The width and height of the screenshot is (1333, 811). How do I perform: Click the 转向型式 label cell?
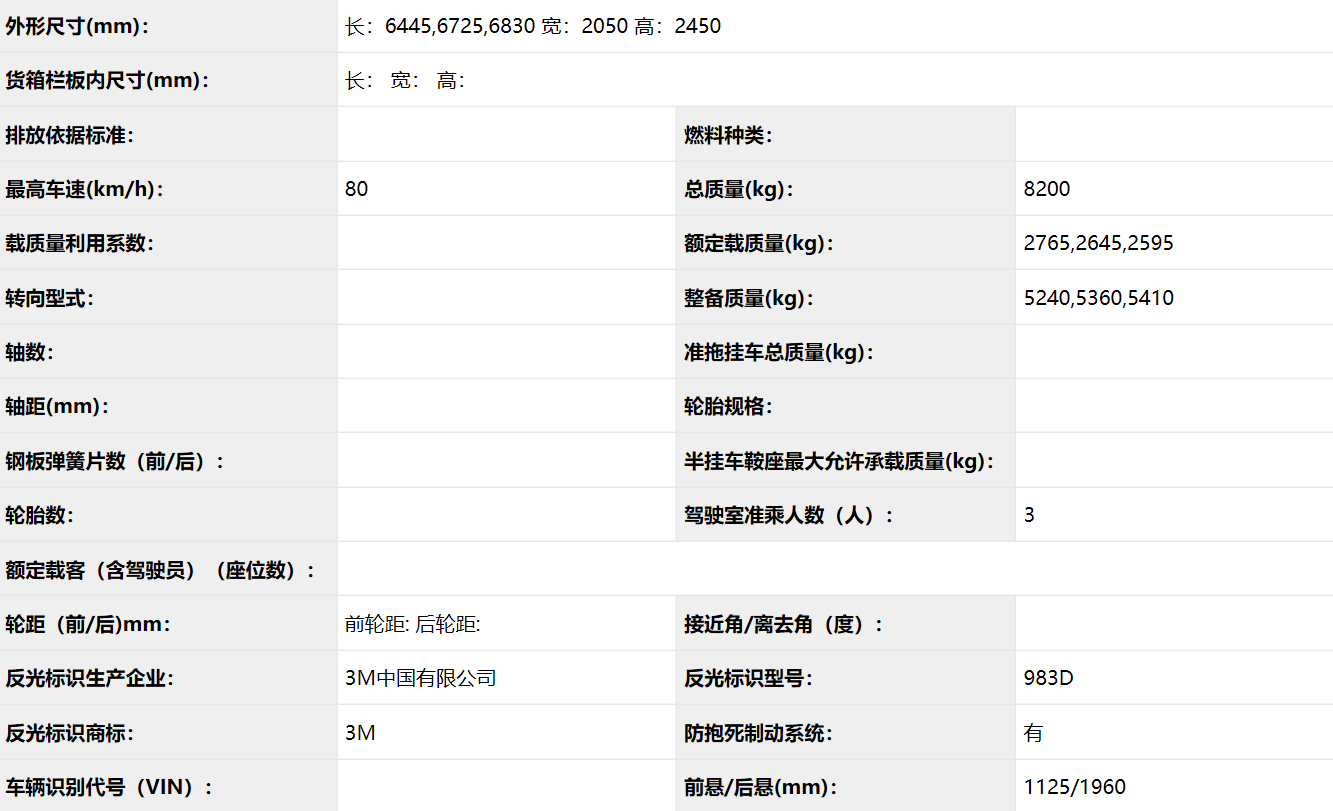pyautogui.click(x=50, y=298)
